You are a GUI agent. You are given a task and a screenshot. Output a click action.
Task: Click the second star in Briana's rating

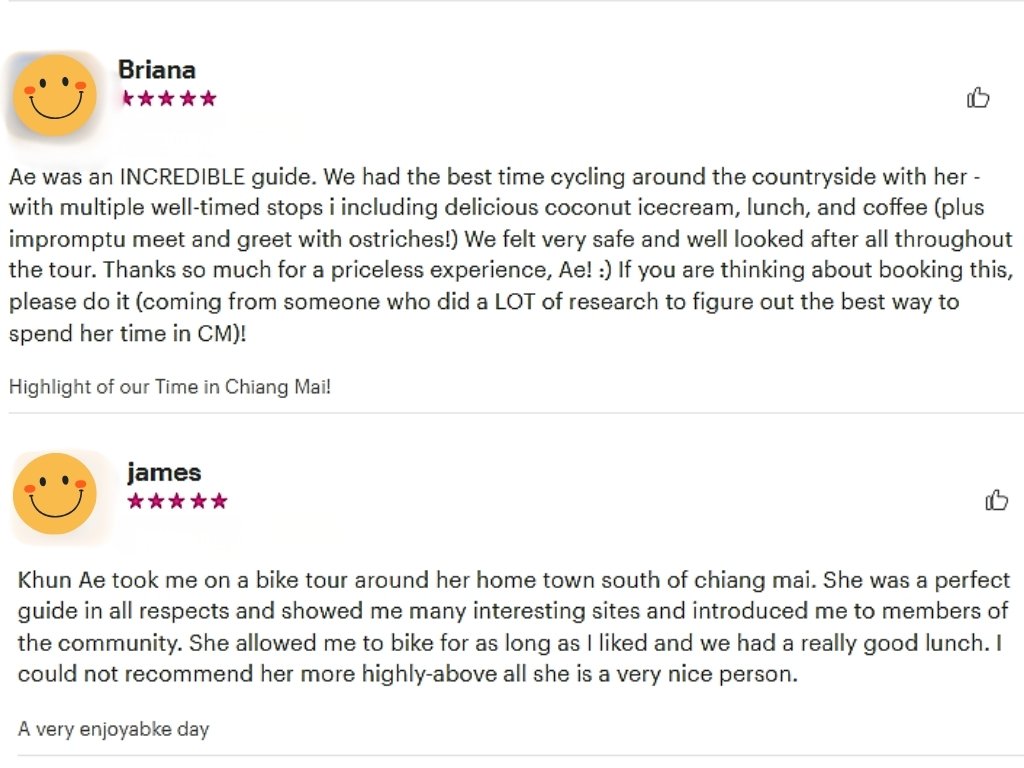pos(148,98)
